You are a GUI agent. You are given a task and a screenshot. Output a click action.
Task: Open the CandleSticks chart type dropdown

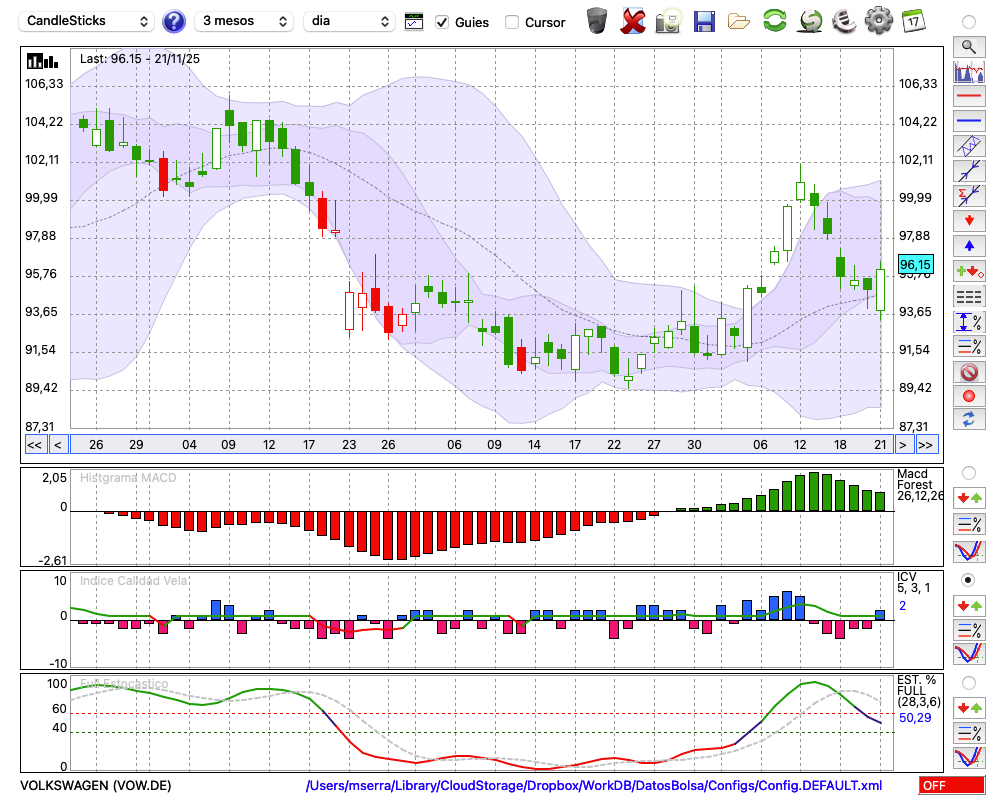pos(88,21)
